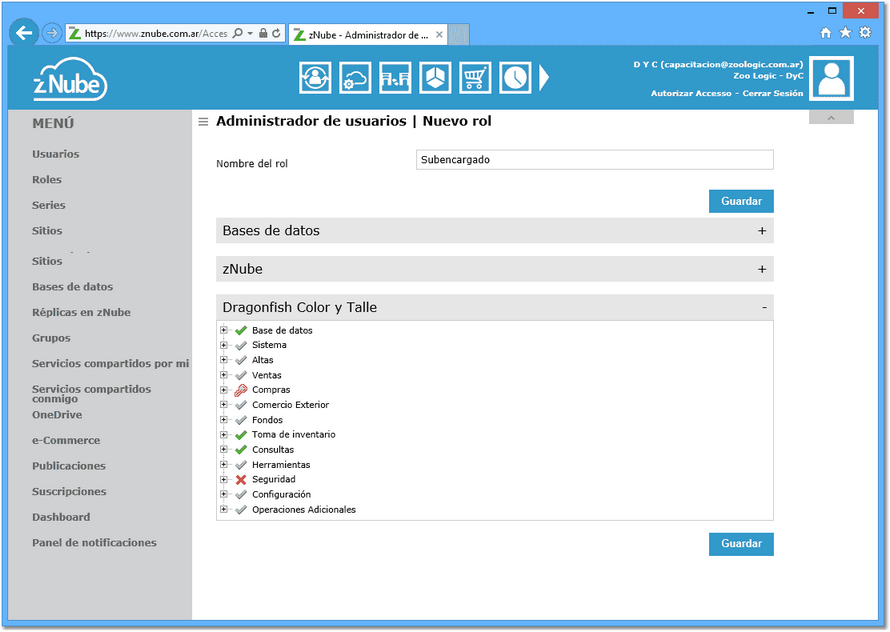Image resolution: width=890 pixels, height=632 pixels.
Task: Click the Autorizar Acceso link
Action: [x=691, y=93]
